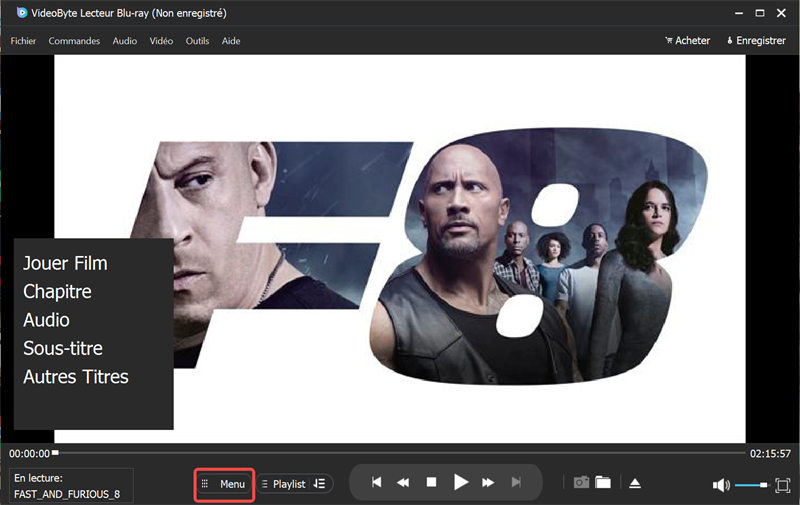The height and width of the screenshot is (505, 800).
Task: Choose Sous-titre in disc menu
Action: pyautogui.click(x=63, y=349)
